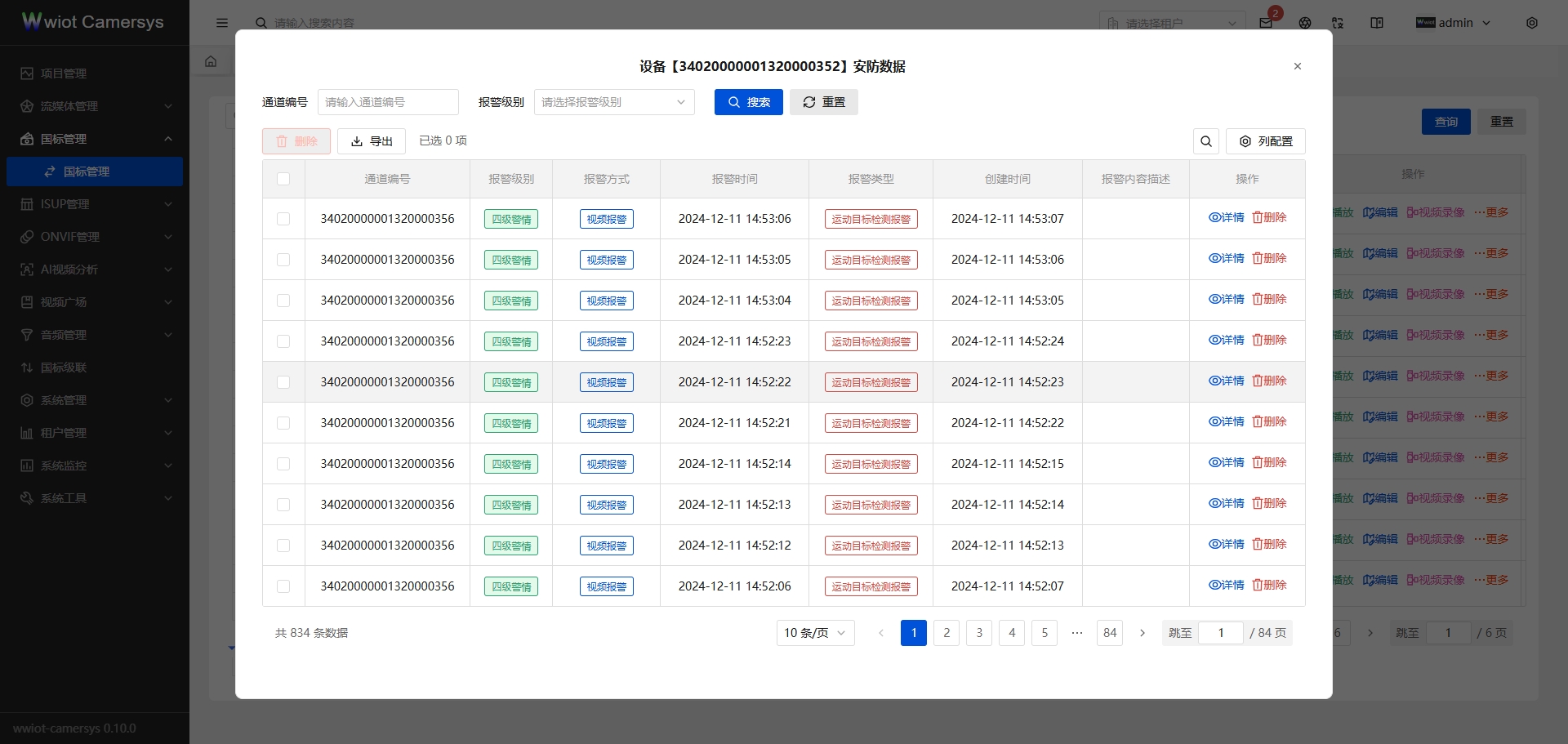This screenshot has width=1568, height=744.
Task: Collapse the sidebar with hamburger icon
Action: [221, 22]
